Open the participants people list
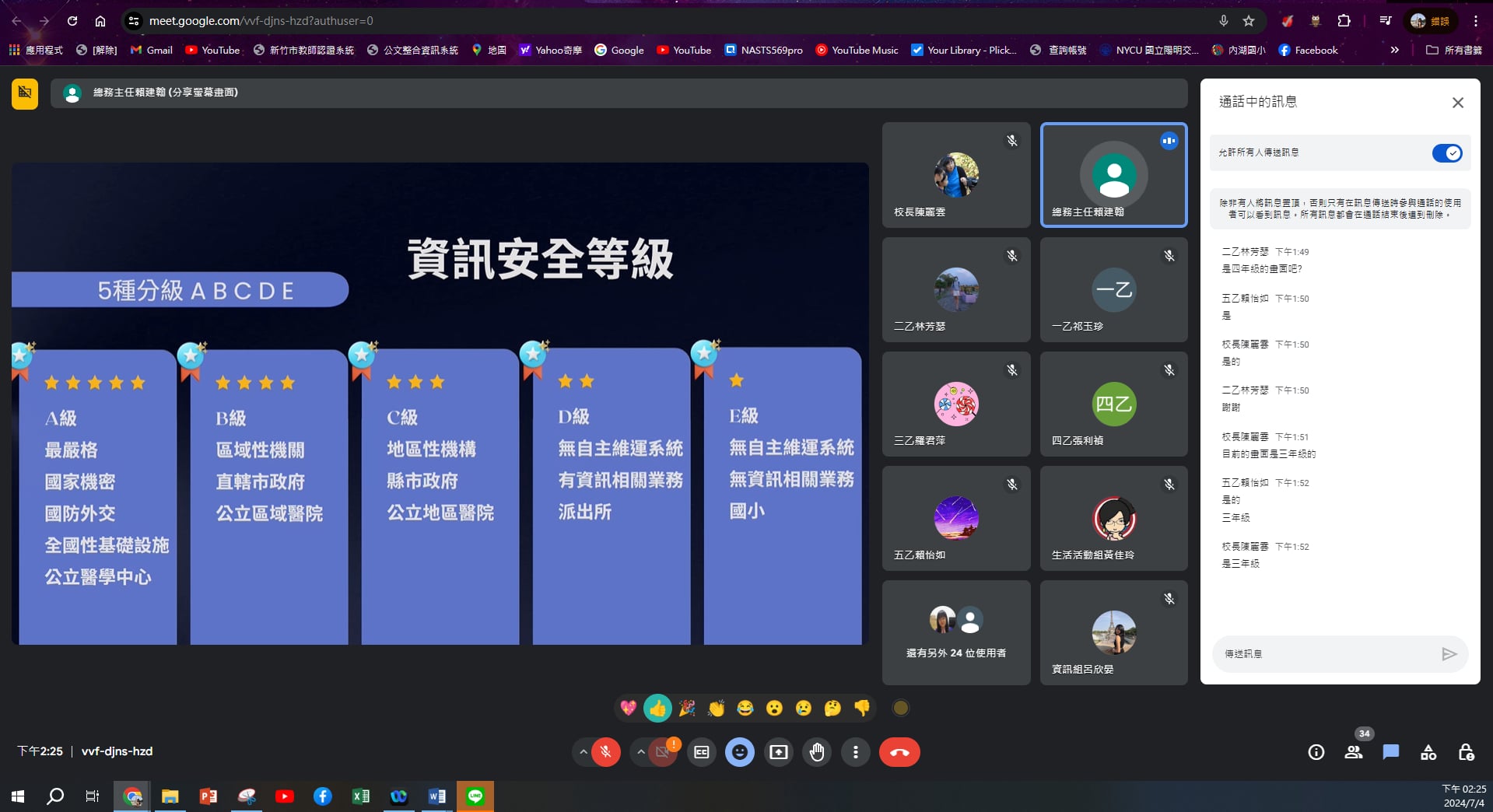 1353,752
